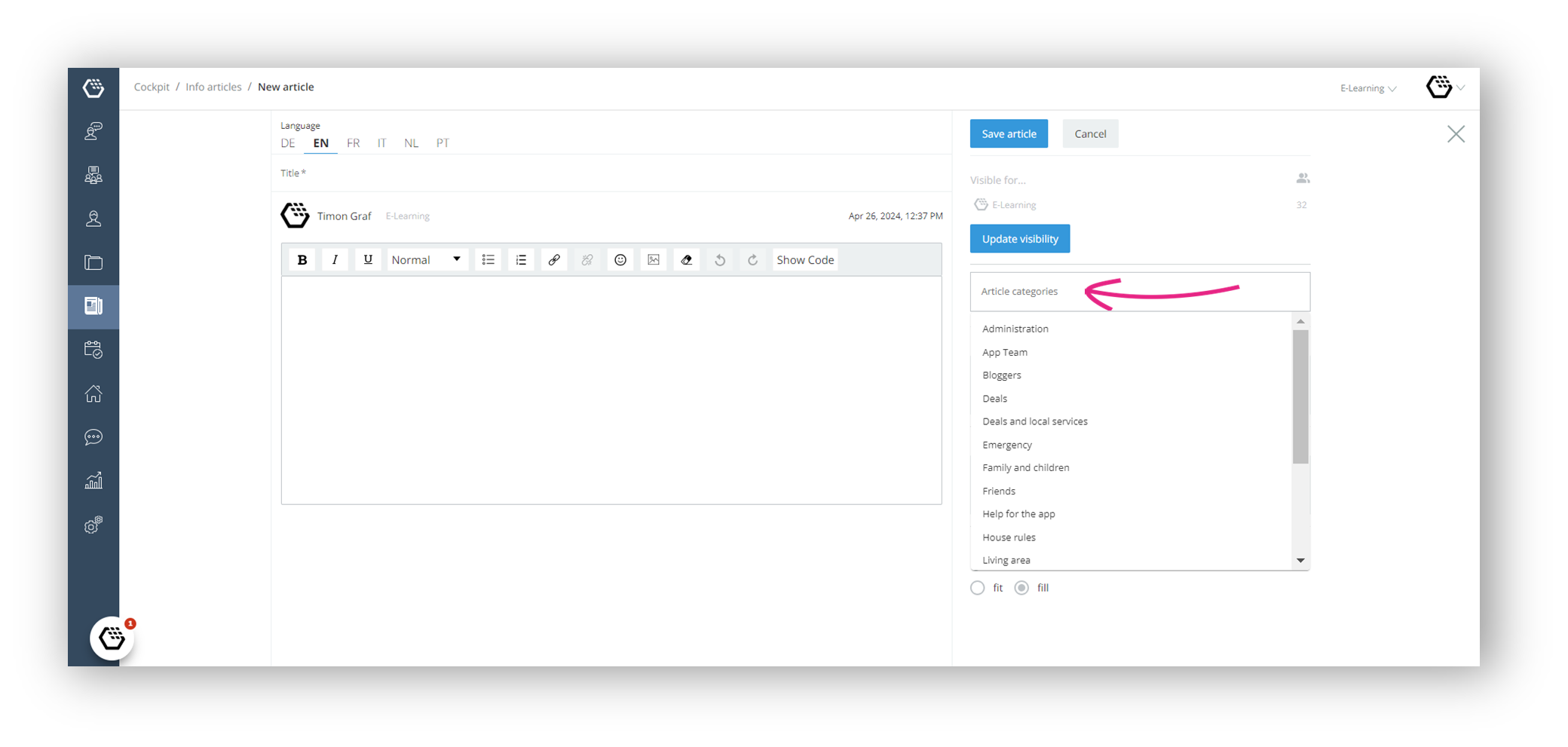
Task: Open the settings gears sidebar icon
Action: click(93, 525)
